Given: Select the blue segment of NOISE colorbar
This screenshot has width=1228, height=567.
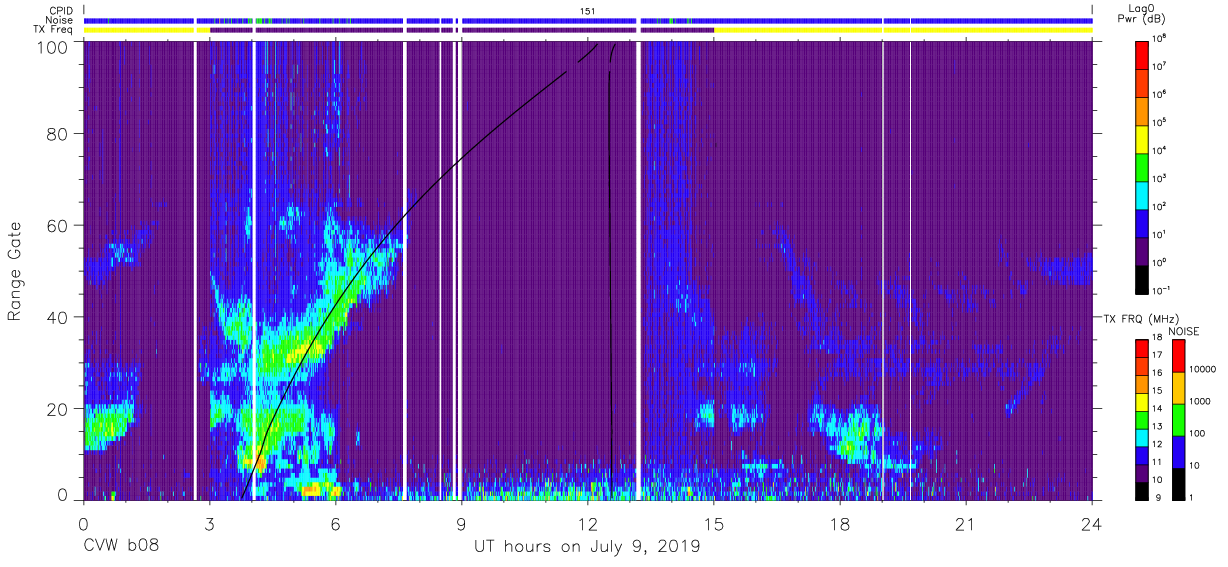Looking at the screenshot, I should (1178, 451).
